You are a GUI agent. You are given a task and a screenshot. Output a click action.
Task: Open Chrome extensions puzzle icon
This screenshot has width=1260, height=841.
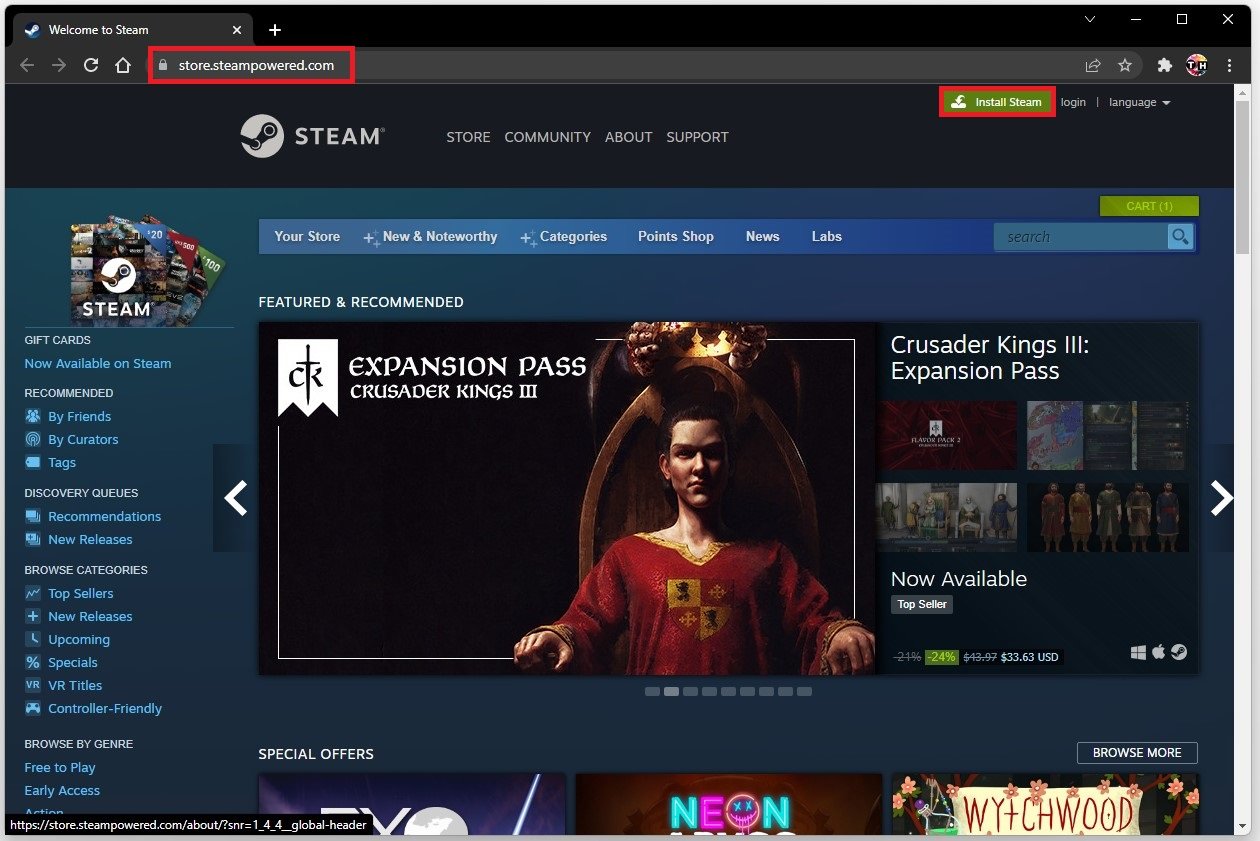[1164, 65]
